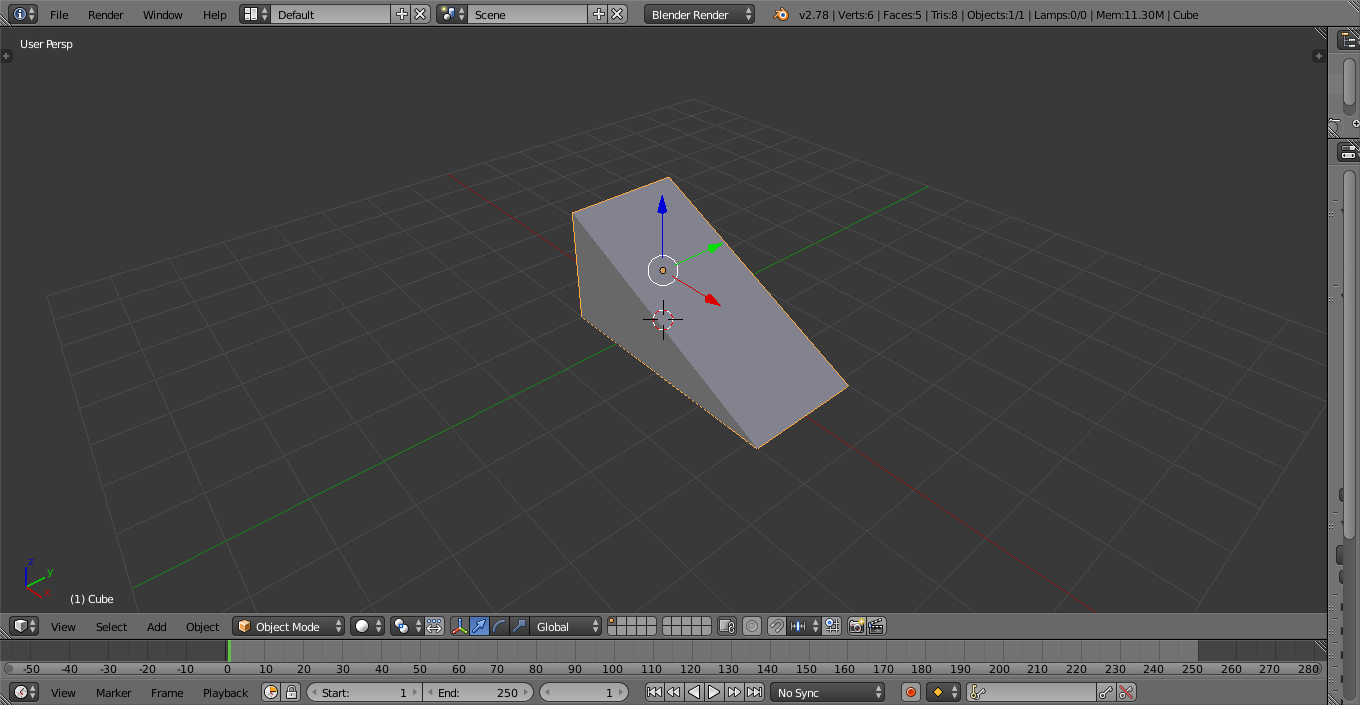
Task: Open the Object Mode dropdown
Action: coord(289,627)
